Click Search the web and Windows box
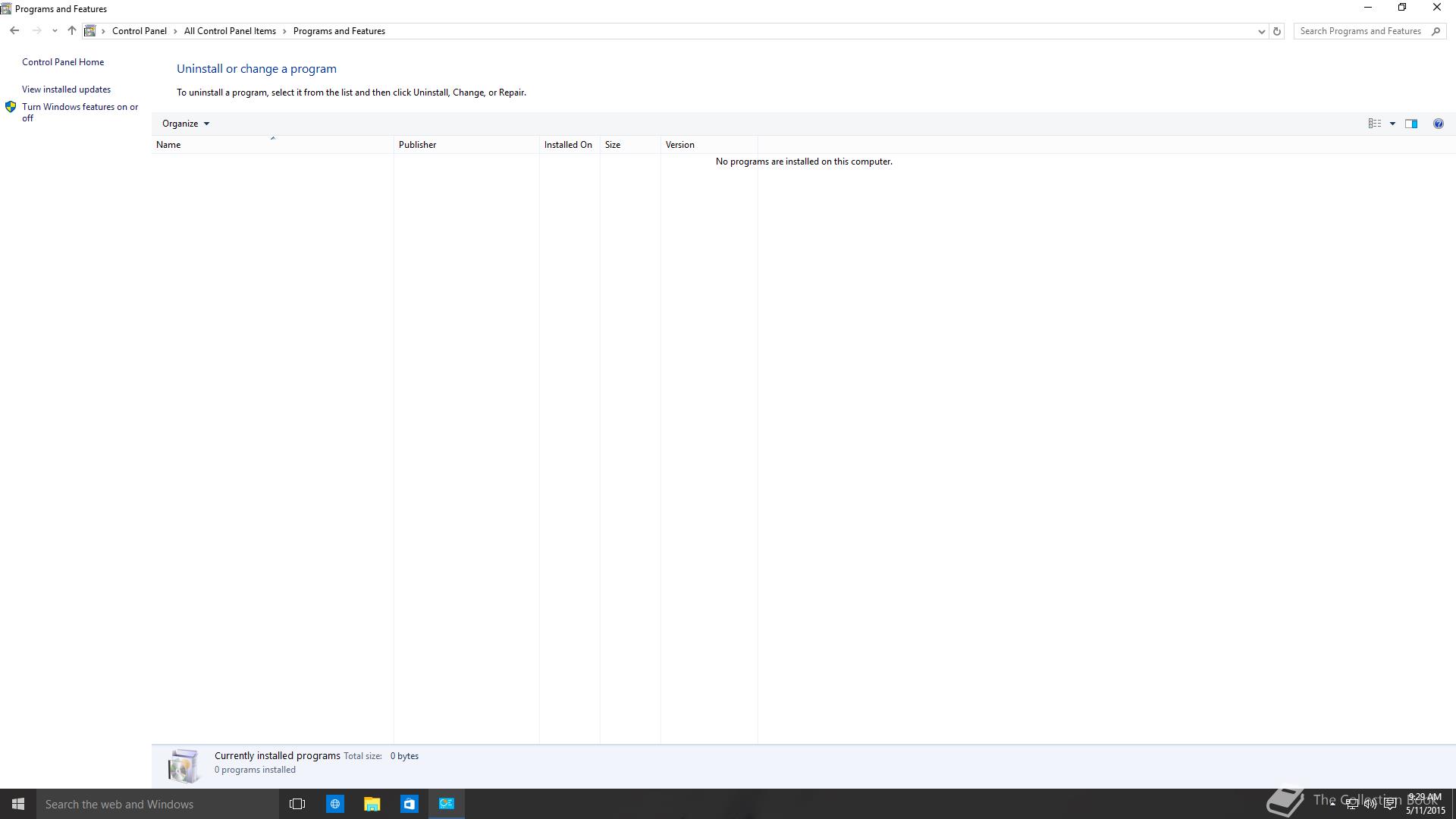Screen dimensions: 1456x819 coord(158,804)
